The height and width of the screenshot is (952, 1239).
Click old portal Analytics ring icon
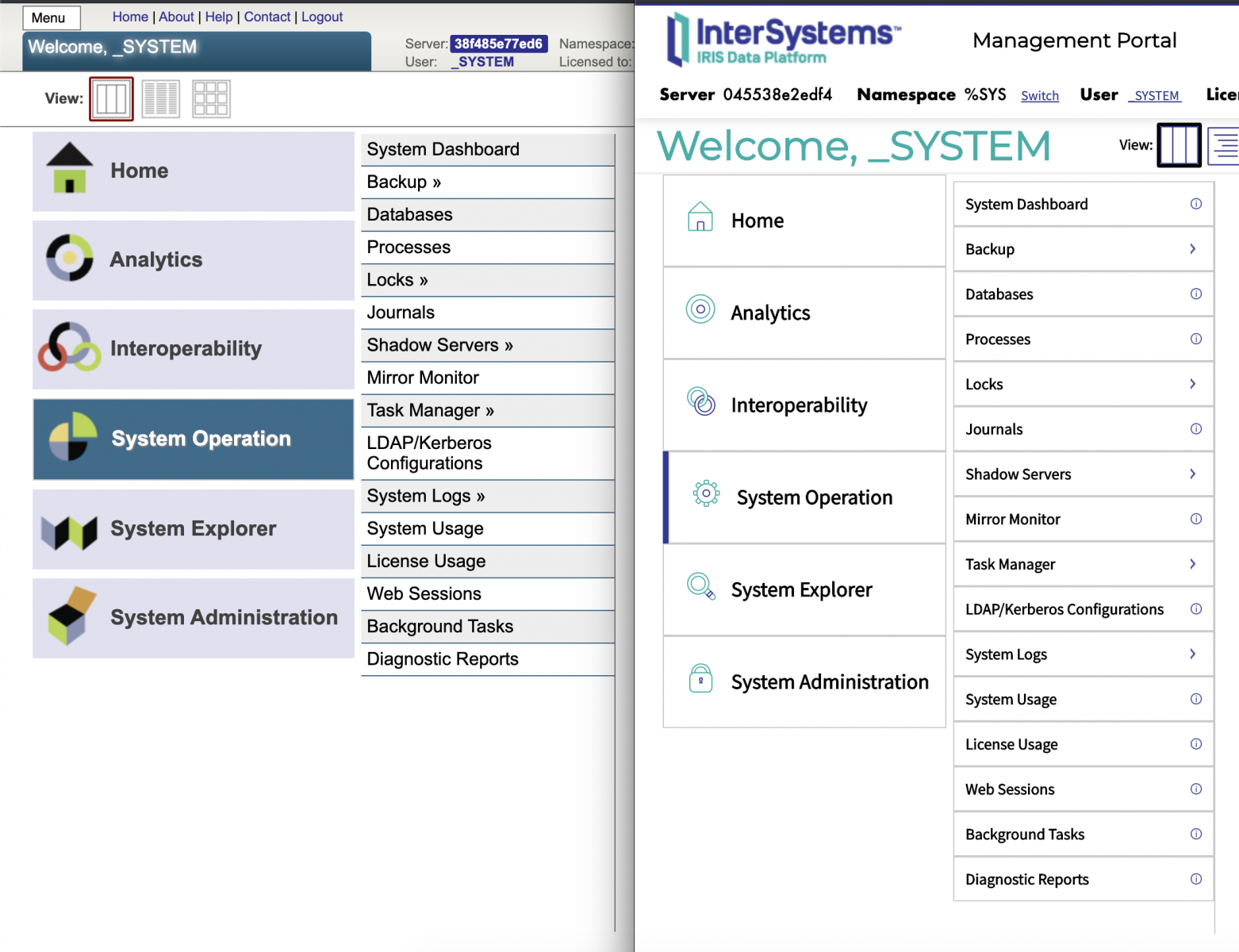pos(70,258)
